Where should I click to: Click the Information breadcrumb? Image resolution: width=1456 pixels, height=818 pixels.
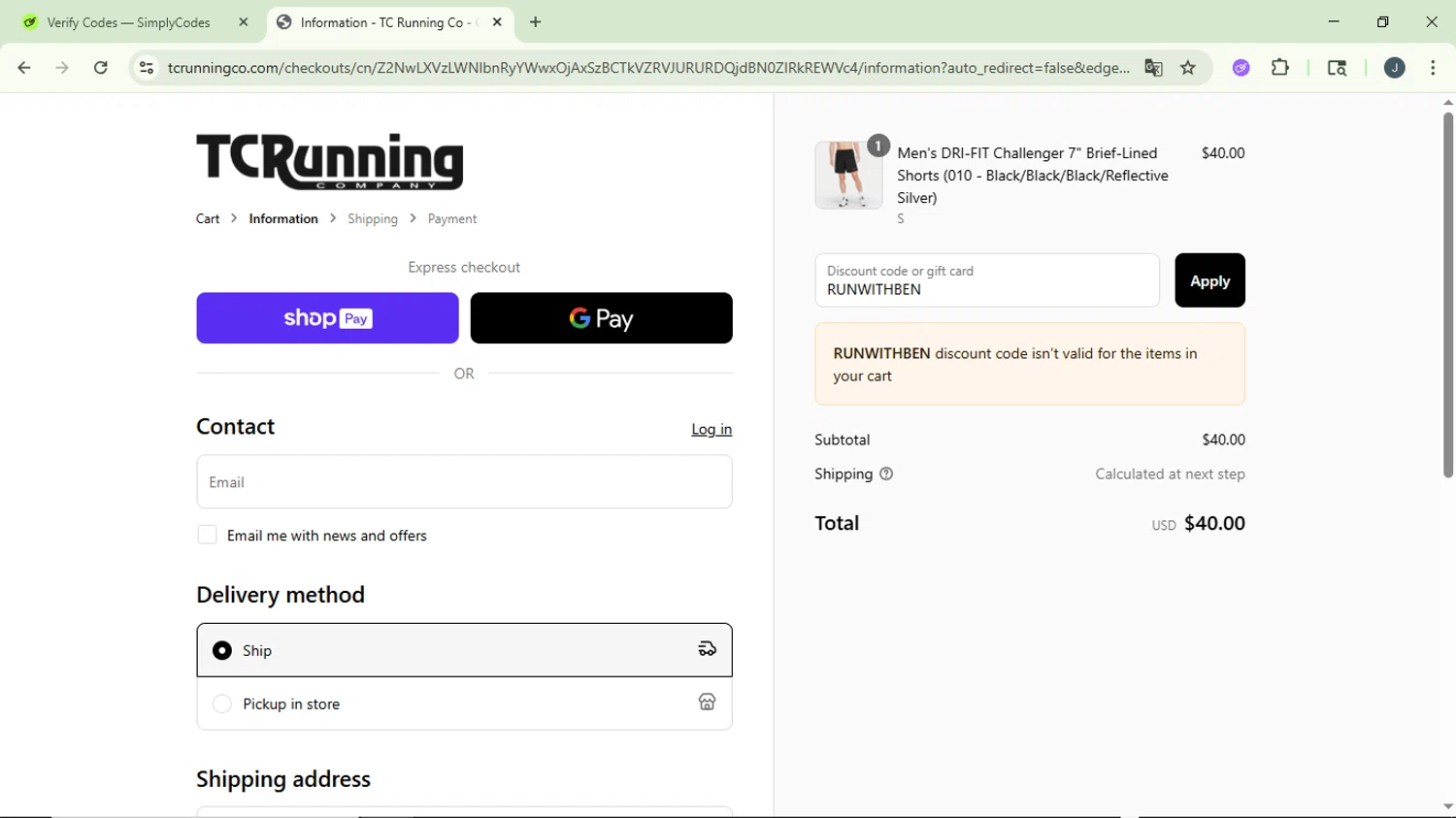click(x=283, y=219)
